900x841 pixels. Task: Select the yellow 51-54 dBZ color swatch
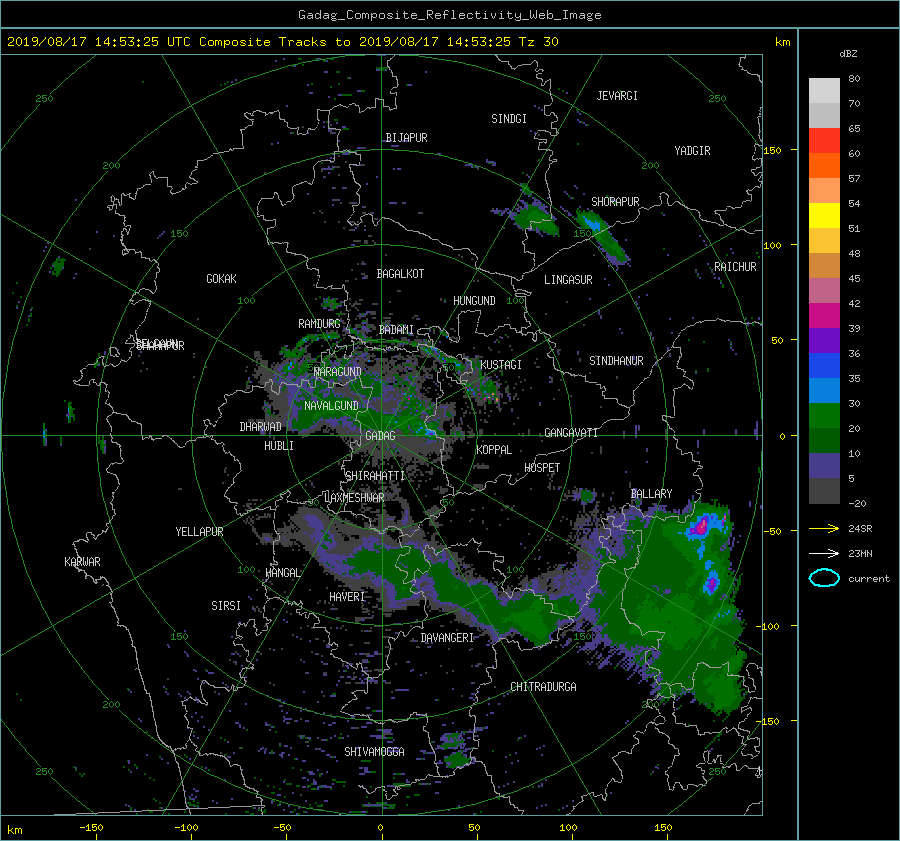(x=824, y=215)
